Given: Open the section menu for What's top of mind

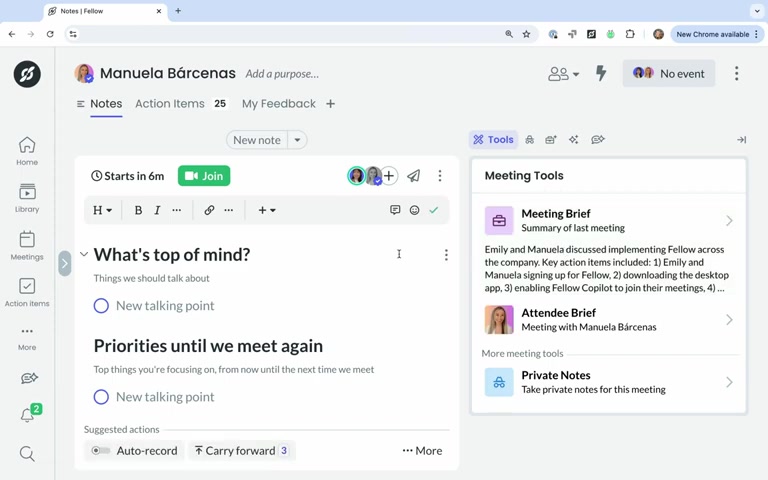Looking at the screenshot, I should 446,255.
